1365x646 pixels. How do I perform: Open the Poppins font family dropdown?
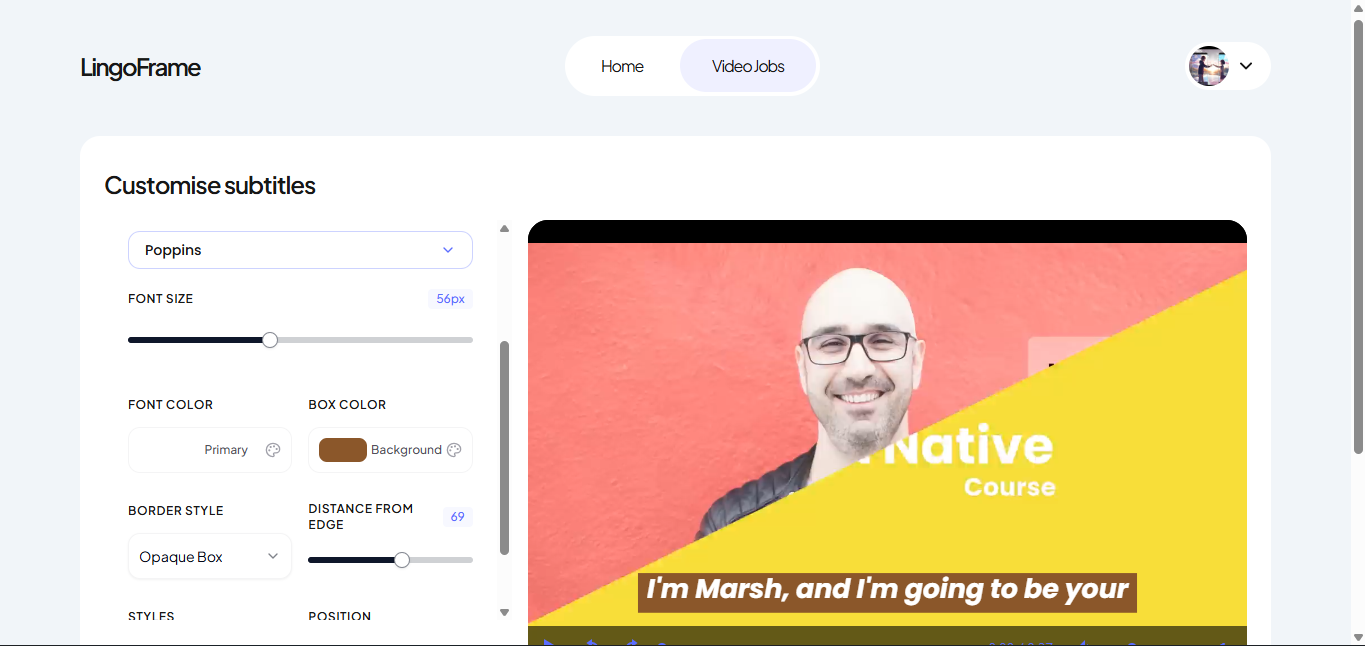pos(300,250)
